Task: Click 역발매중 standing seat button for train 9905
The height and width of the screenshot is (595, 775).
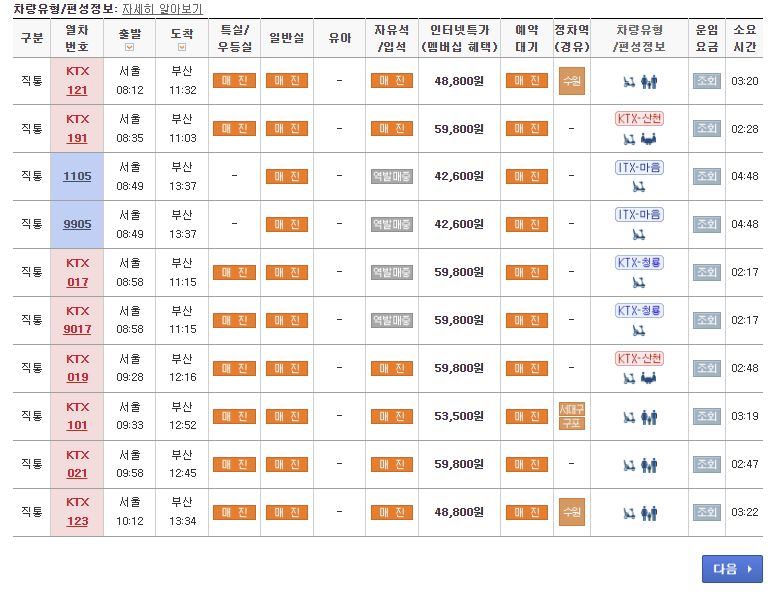Action: pyautogui.click(x=391, y=224)
